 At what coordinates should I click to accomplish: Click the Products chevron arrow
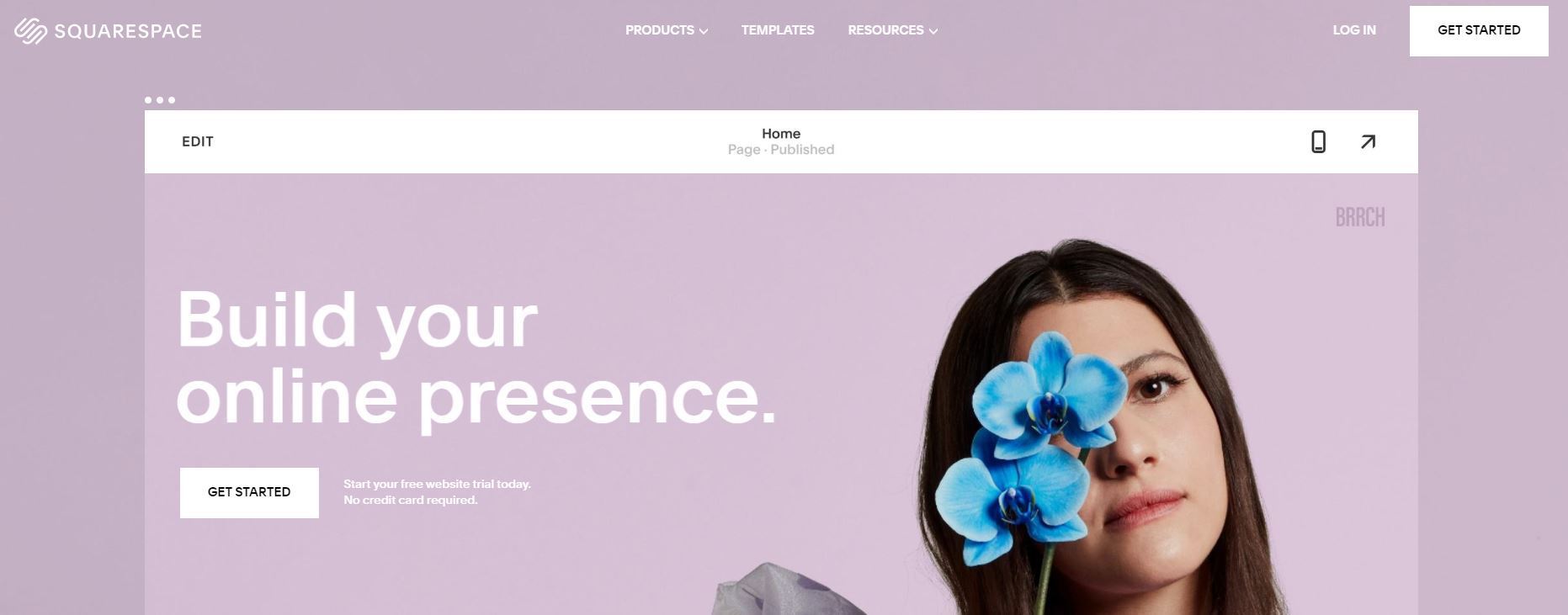click(x=704, y=31)
